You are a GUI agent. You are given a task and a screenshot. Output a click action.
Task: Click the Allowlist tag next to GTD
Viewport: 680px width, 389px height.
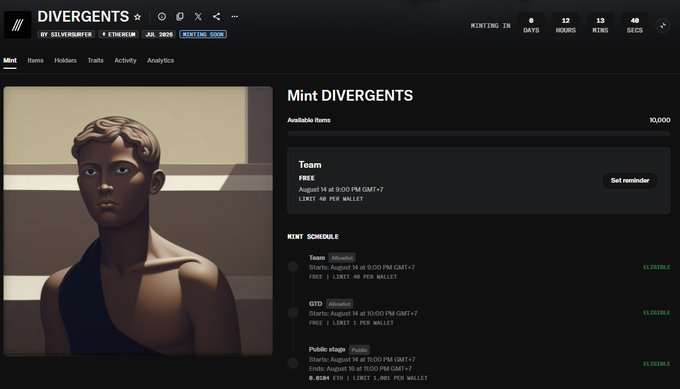pyautogui.click(x=339, y=304)
